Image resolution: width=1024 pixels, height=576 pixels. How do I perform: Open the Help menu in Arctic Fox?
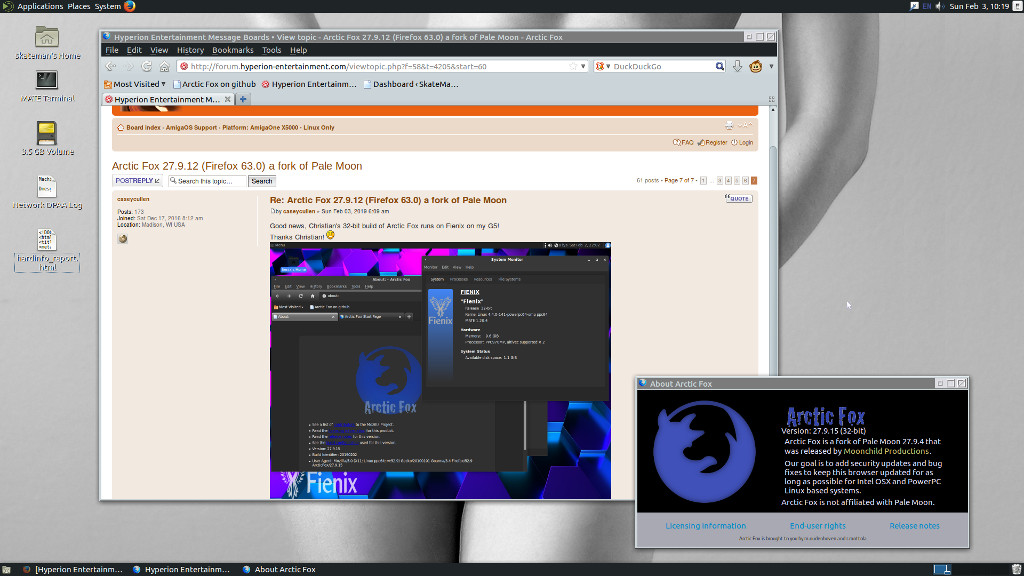[x=298, y=50]
